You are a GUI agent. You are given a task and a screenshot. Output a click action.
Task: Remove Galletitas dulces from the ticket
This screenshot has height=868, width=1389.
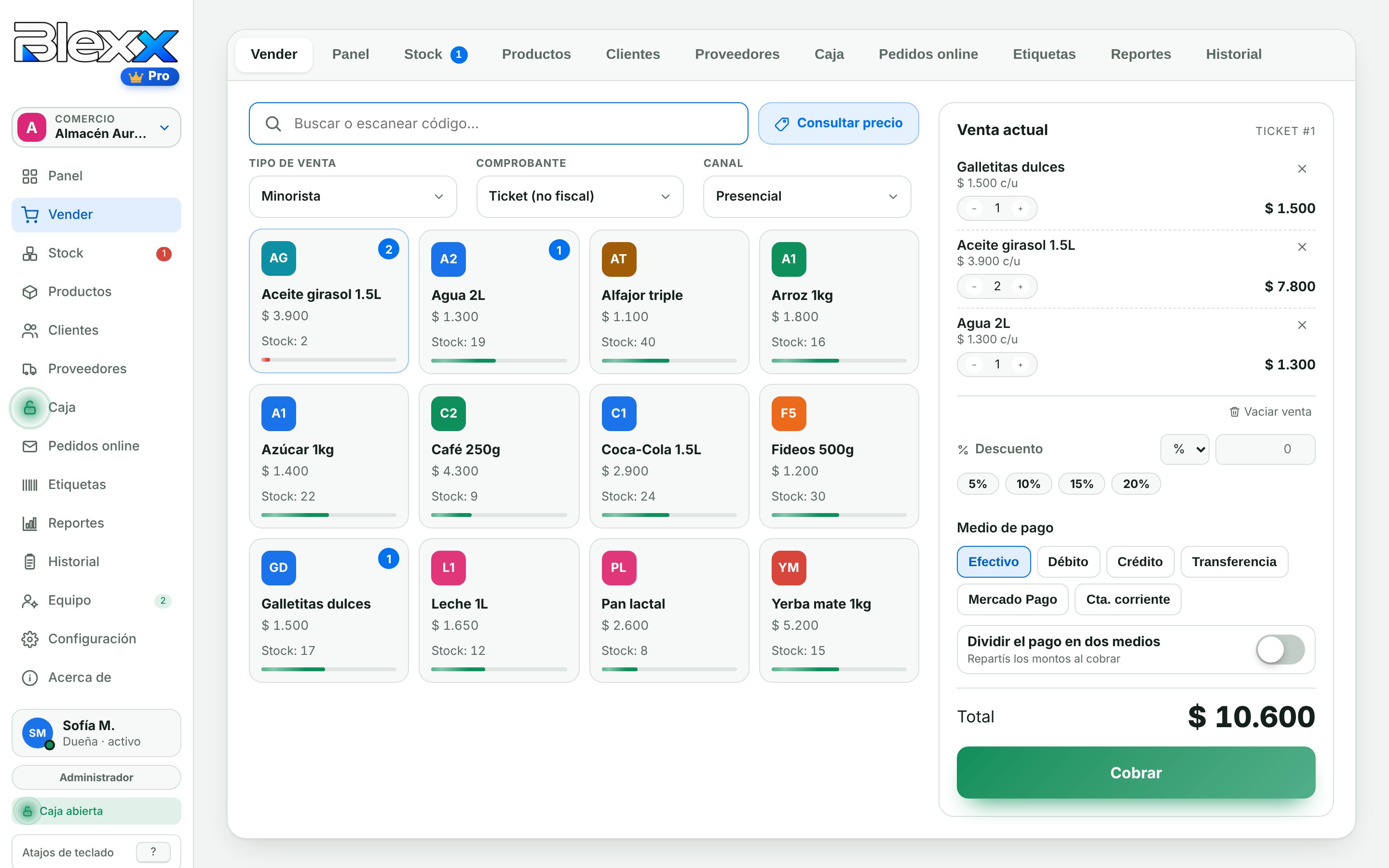point(1302,169)
